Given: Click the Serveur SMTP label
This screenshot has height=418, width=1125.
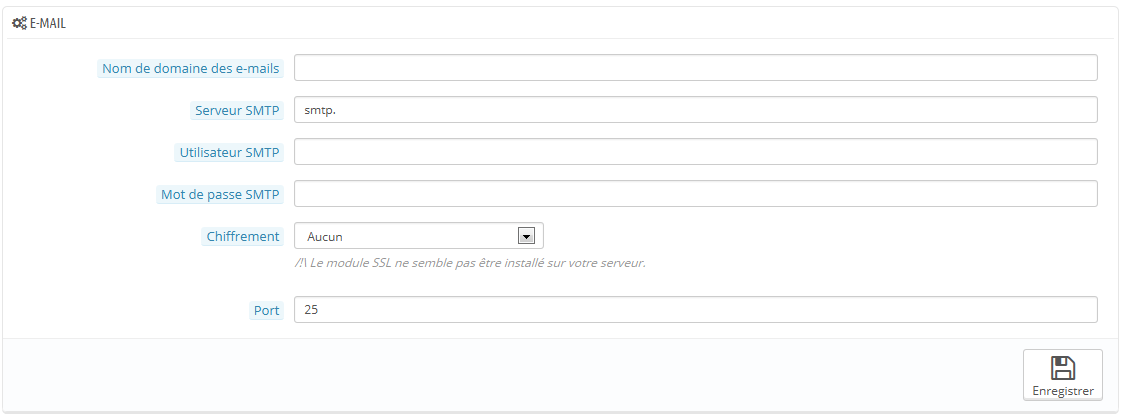Looking at the screenshot, I should [237, 110].
